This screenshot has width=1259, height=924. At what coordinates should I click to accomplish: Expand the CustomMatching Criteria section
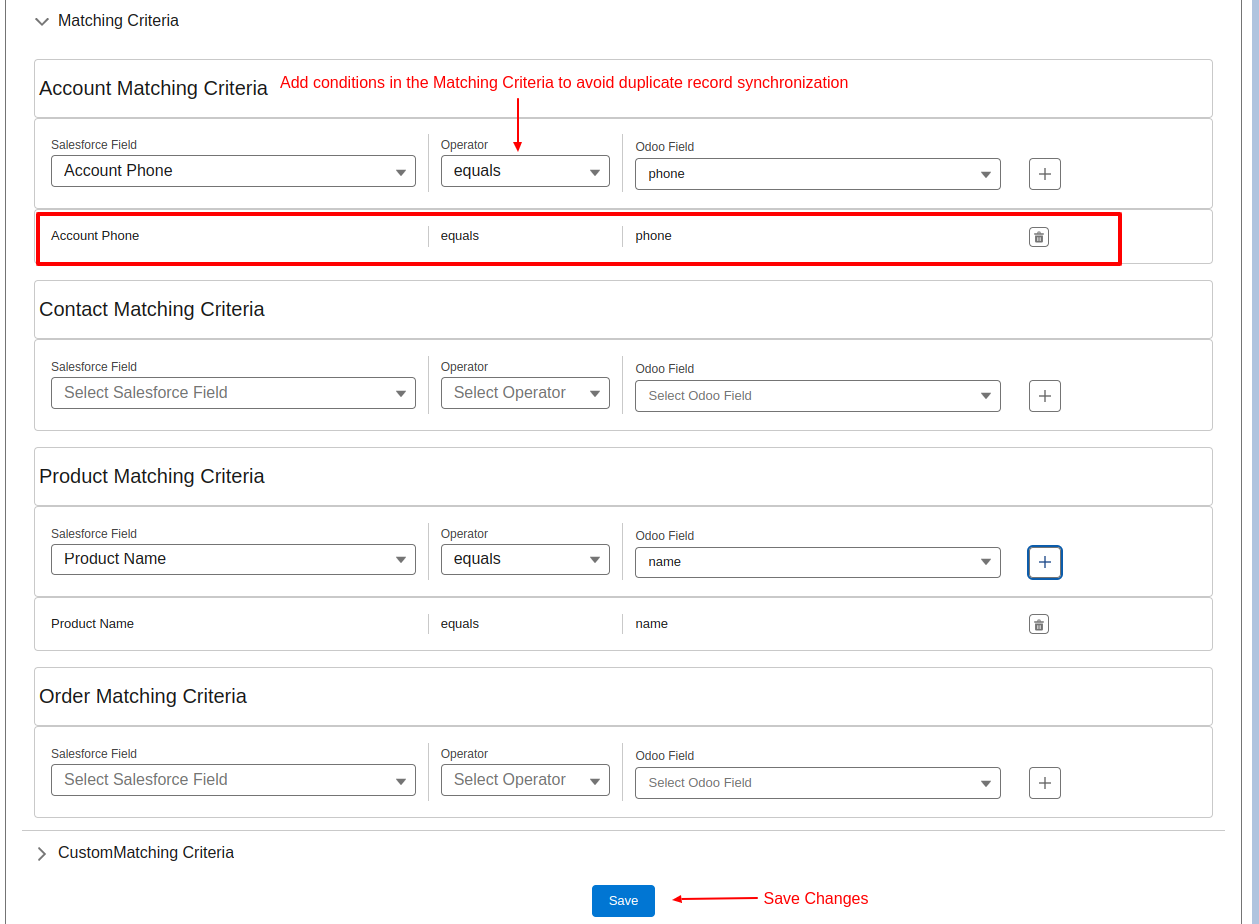[41, 853]
